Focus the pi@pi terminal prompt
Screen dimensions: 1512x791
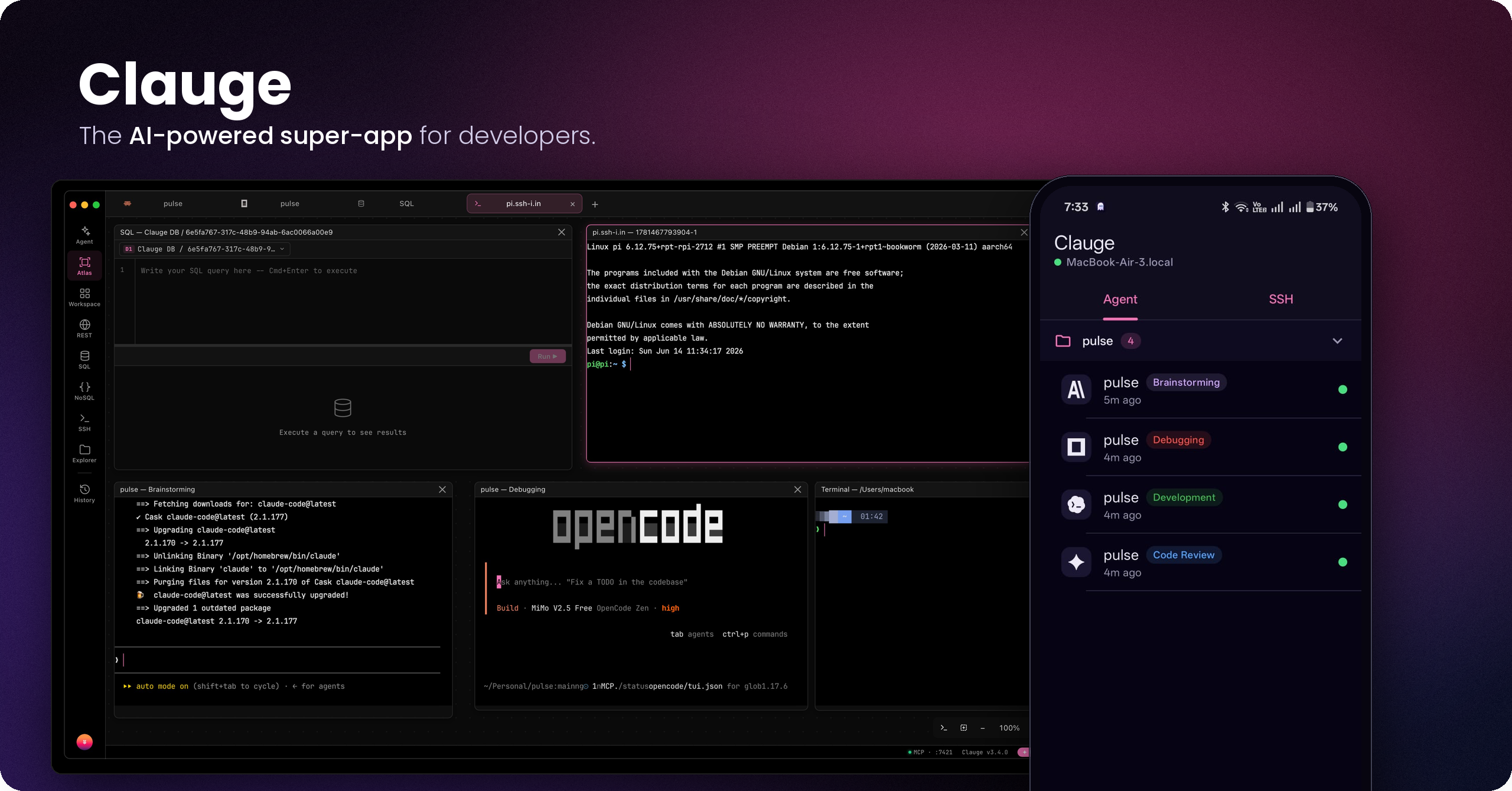tap(610, 364)
